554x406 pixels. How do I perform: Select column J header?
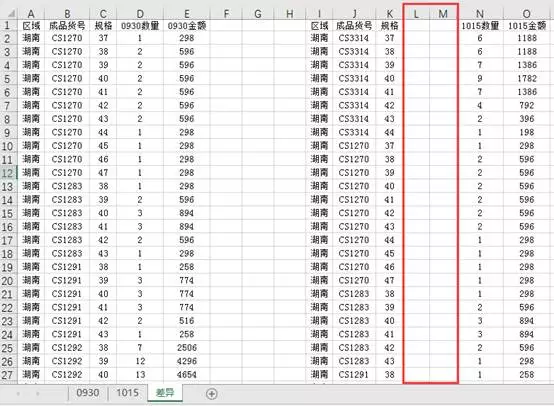coord(354,14)
